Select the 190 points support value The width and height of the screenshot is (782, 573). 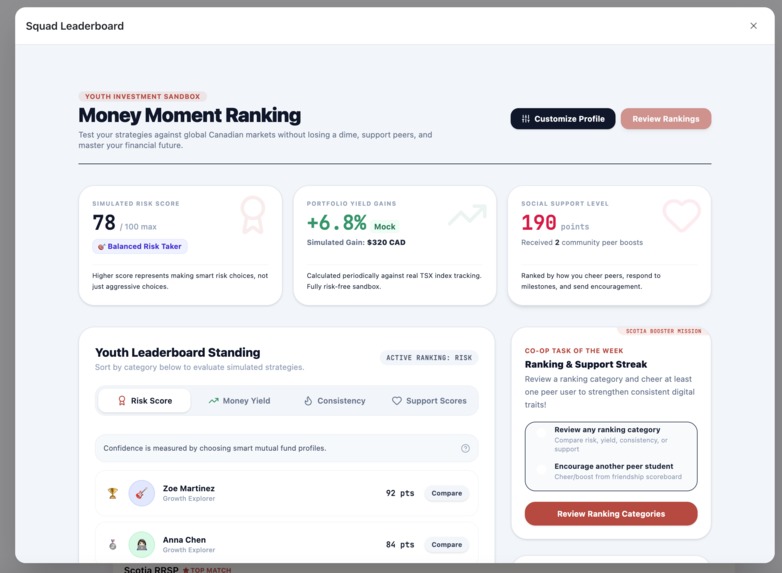[539, 222]
